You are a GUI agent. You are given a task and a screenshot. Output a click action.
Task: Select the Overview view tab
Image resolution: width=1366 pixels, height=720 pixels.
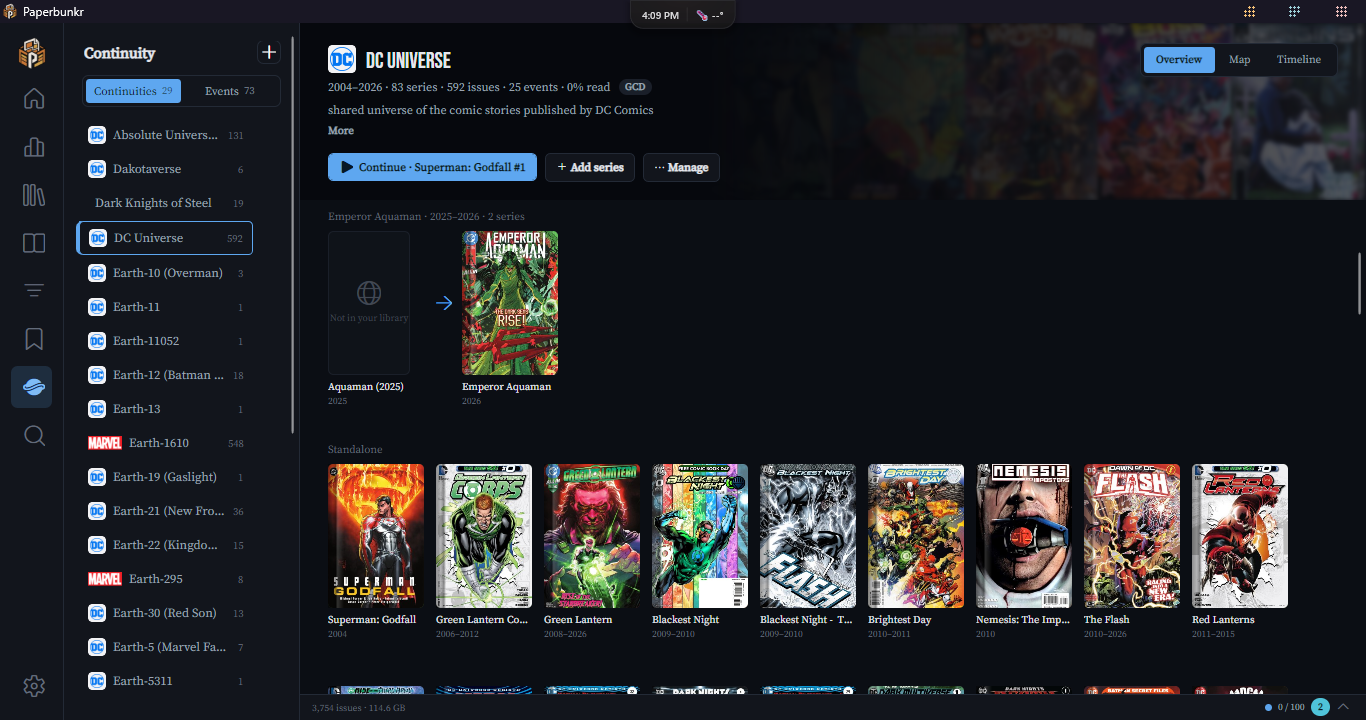(x=1179, y=60)
